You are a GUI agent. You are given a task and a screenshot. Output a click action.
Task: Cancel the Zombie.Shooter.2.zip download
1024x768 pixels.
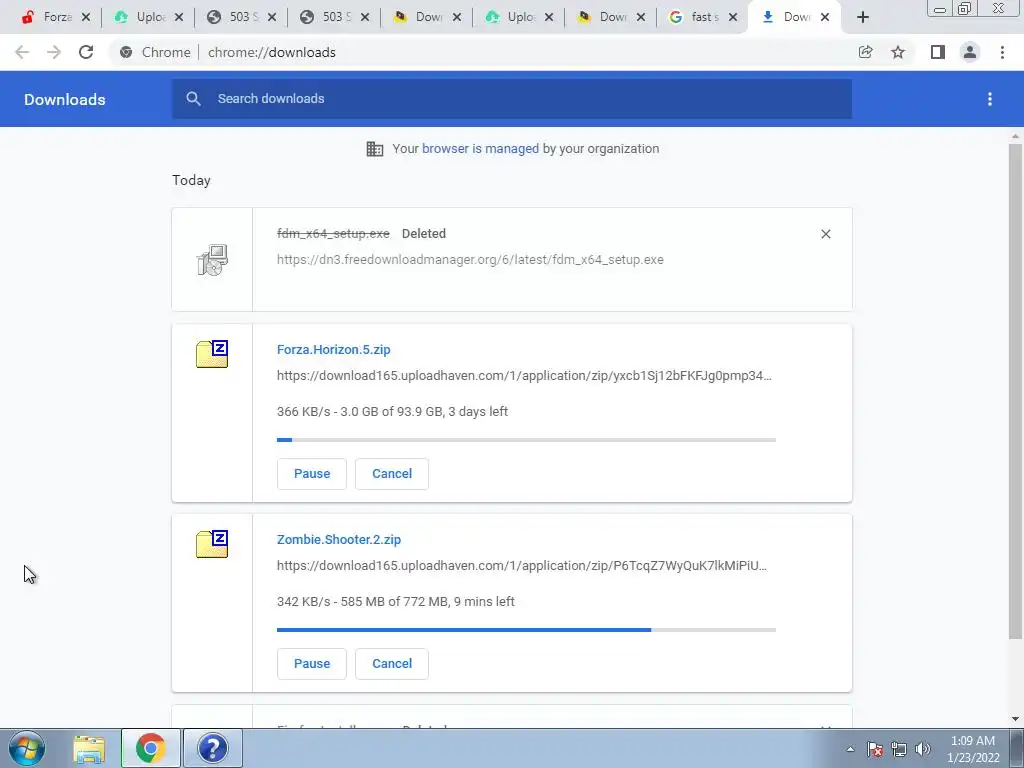tap(392, 664)
